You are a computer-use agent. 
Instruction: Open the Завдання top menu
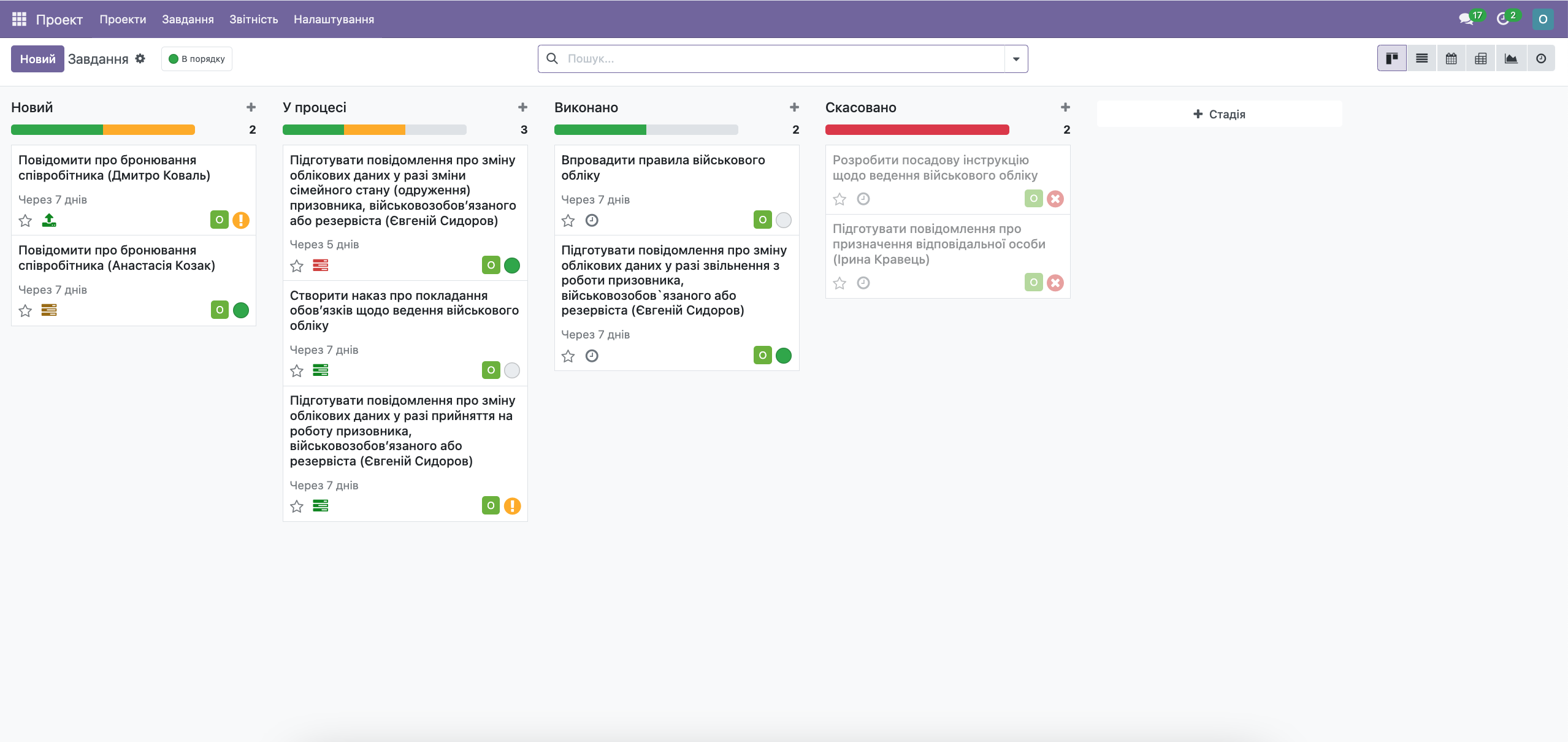tap(188, 19)
